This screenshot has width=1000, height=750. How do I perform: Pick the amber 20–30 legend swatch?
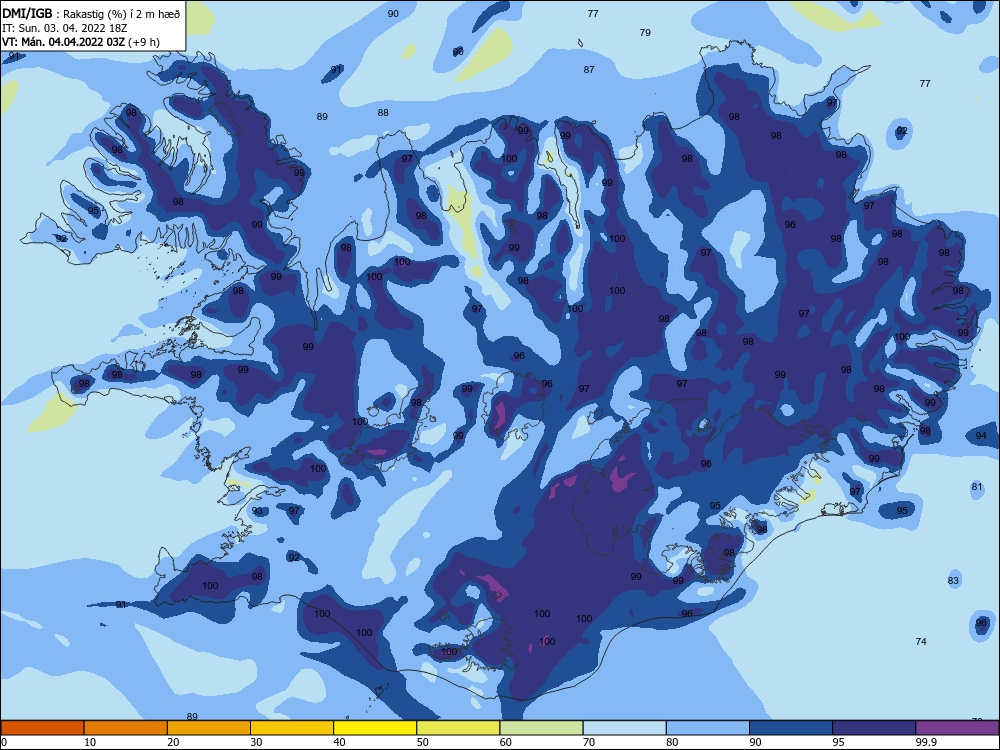coord(209,728)
